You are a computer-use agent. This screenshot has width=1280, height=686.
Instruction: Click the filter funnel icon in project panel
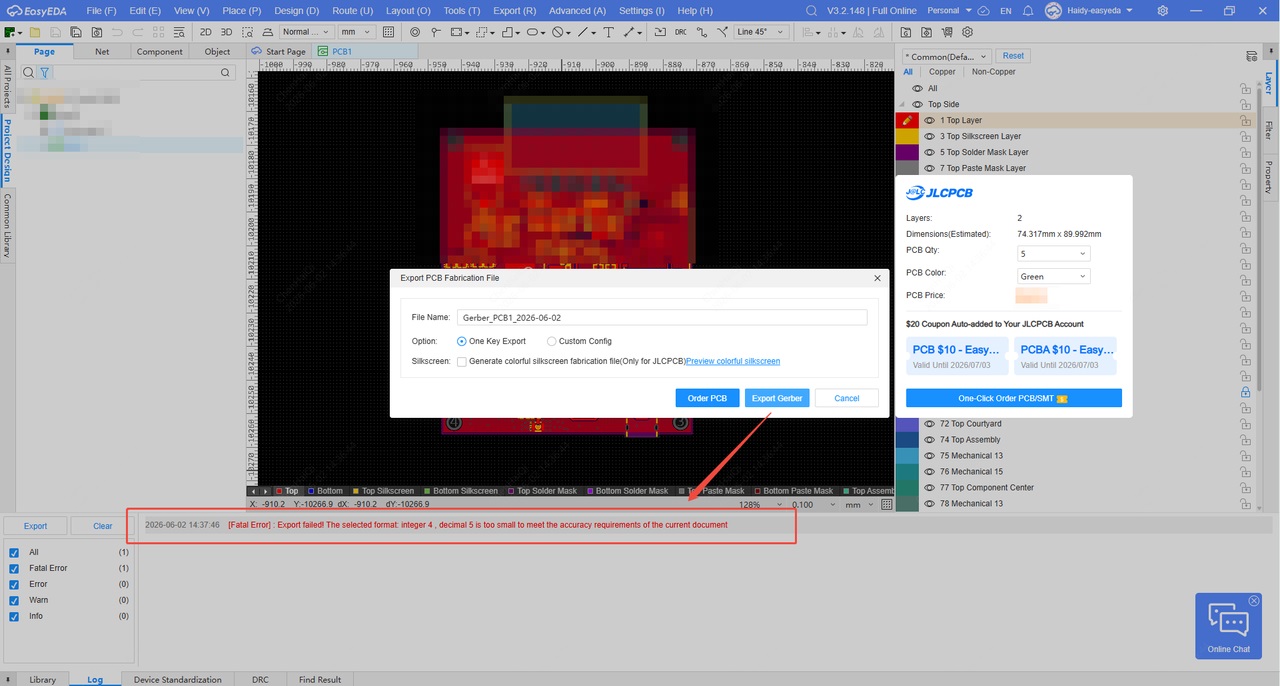[x=45, y=73]
